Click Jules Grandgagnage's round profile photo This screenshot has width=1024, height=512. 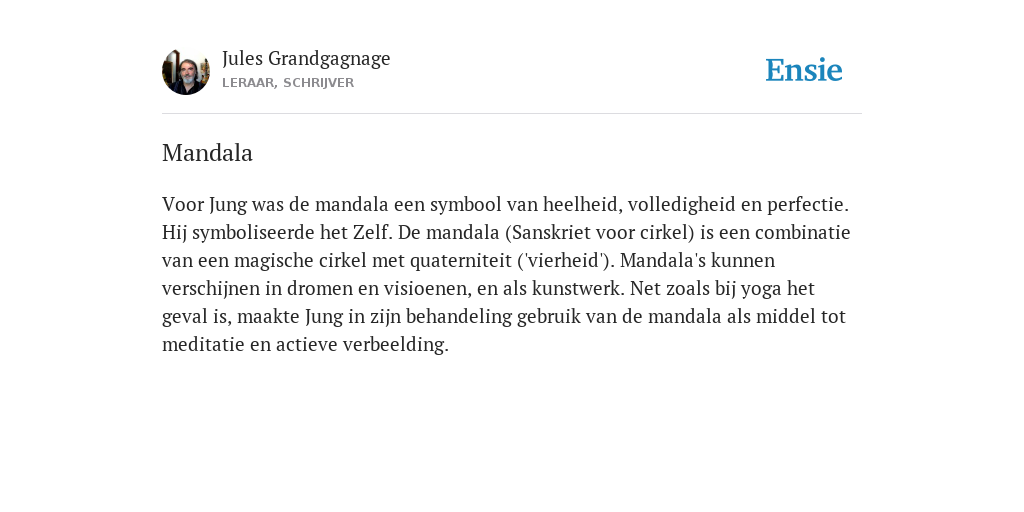185,71
